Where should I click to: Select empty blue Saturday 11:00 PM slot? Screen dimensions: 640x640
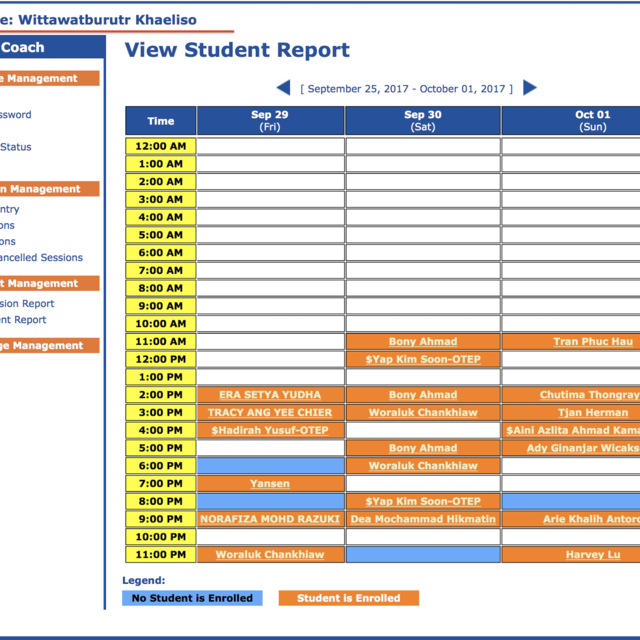point(423,555)
